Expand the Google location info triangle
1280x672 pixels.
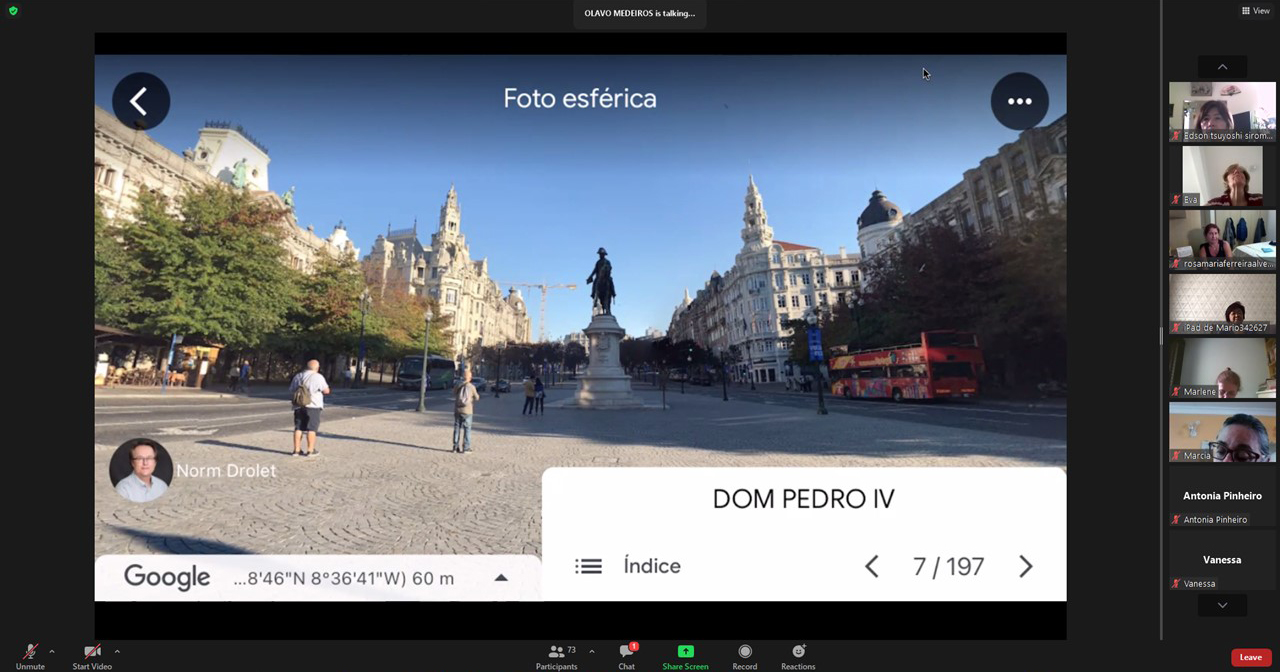[501, 578]
